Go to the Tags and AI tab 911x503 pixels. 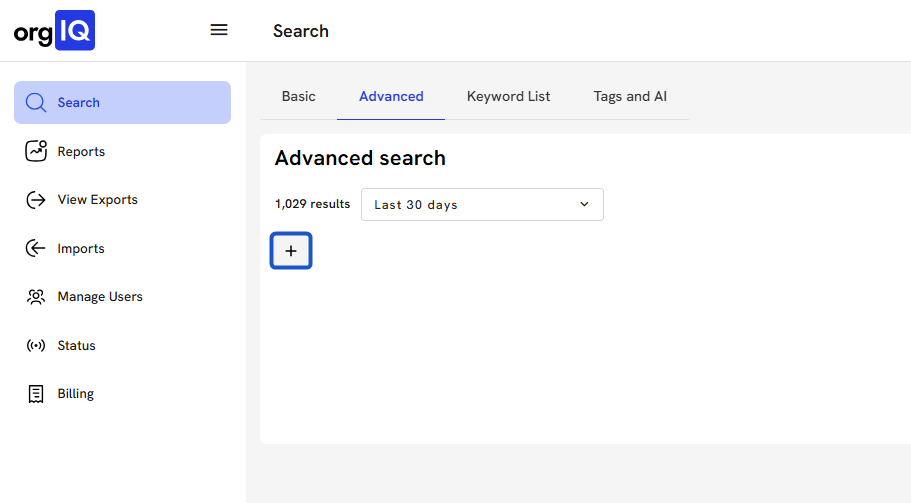point(630,97)
